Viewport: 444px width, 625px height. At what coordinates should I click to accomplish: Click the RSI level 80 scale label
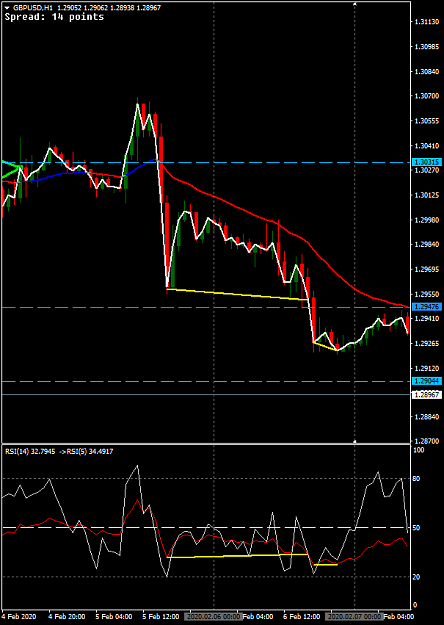418,478
